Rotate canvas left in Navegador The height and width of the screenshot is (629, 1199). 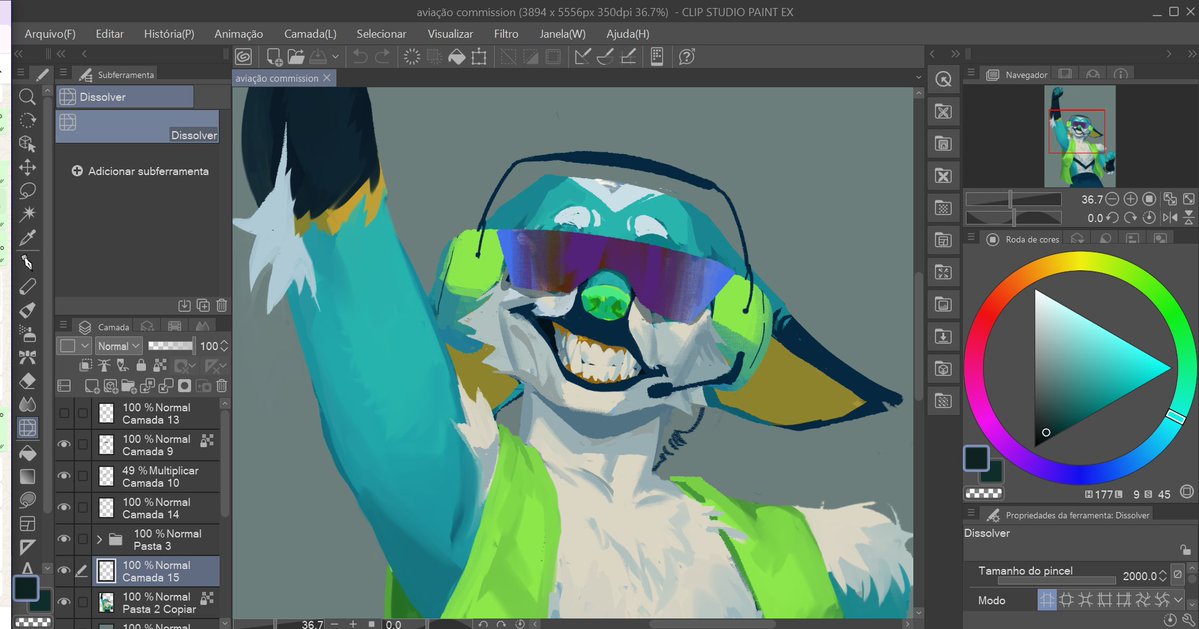pos(1112,218)
